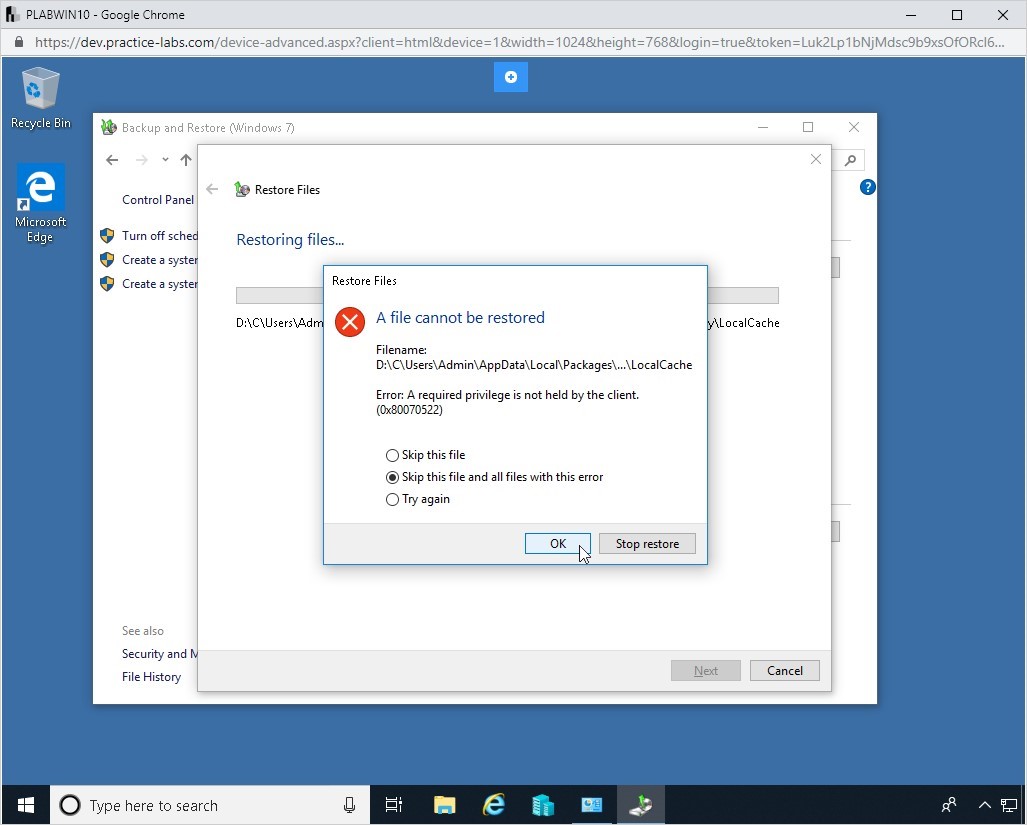The image size is (1027, 825).
Task: Show hidden icons chevron in system tray
Action: click(984, 805)
